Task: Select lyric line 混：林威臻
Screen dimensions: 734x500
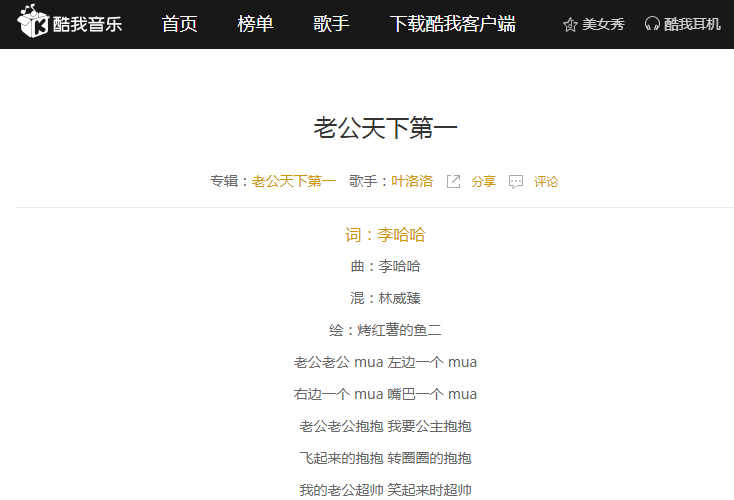Action: pos(385,298)
